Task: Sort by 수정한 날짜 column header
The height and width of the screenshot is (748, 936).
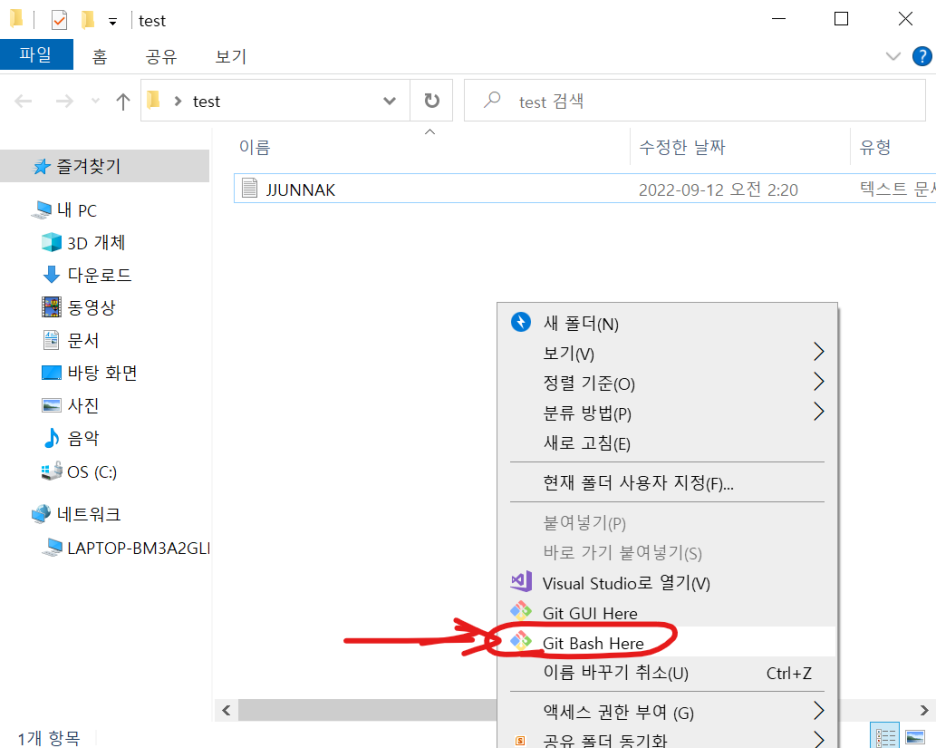Action: (x=682, y=147)
